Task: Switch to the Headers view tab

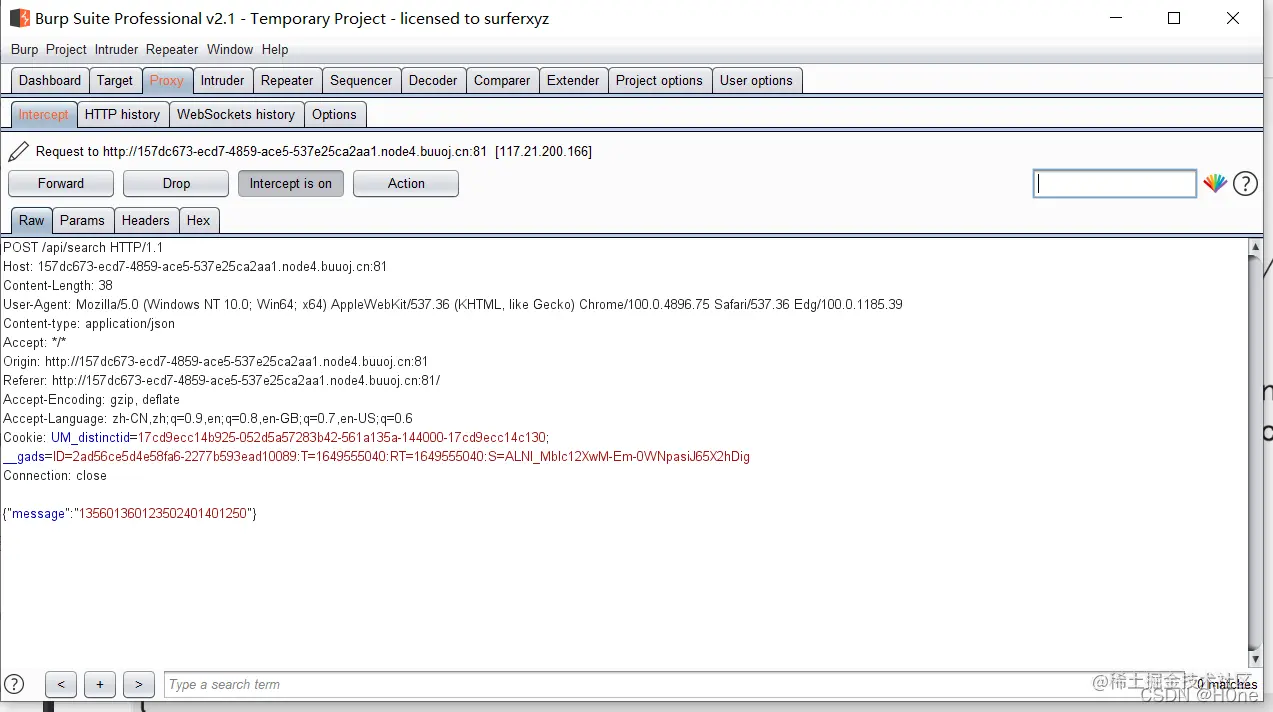Action: (x=146, y=220)
